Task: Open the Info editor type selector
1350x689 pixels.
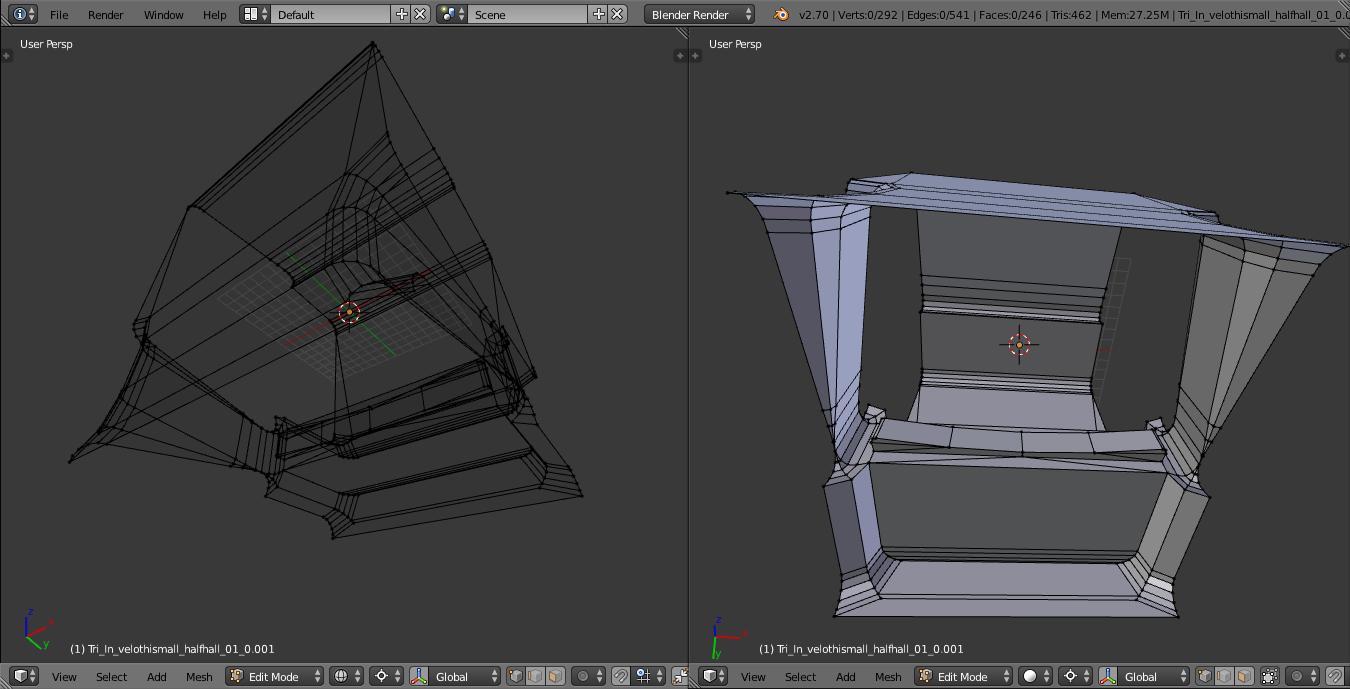Action: pos(25,14)
